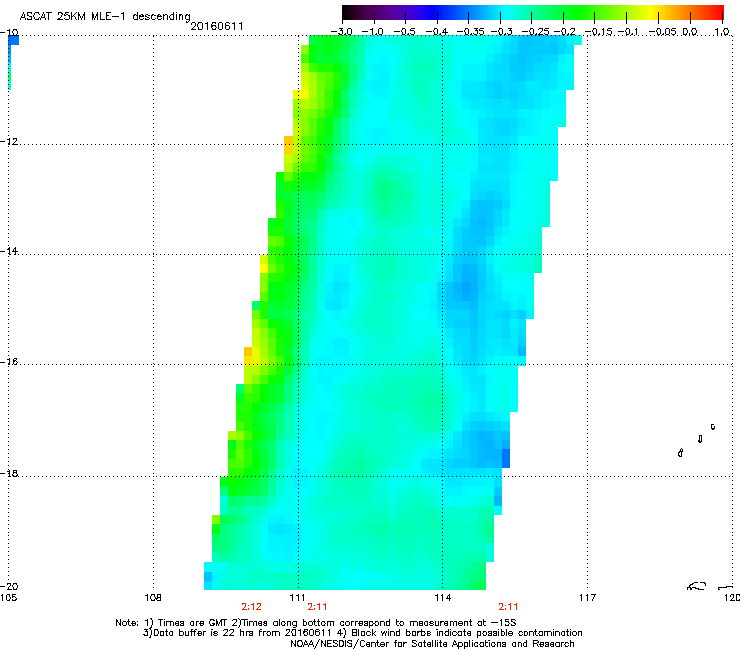Select the note line starting "3)Data buffer is 22 hrs"
Image resolution: width=740 pixels, height=650 pixels.
(x=362, y=633)
